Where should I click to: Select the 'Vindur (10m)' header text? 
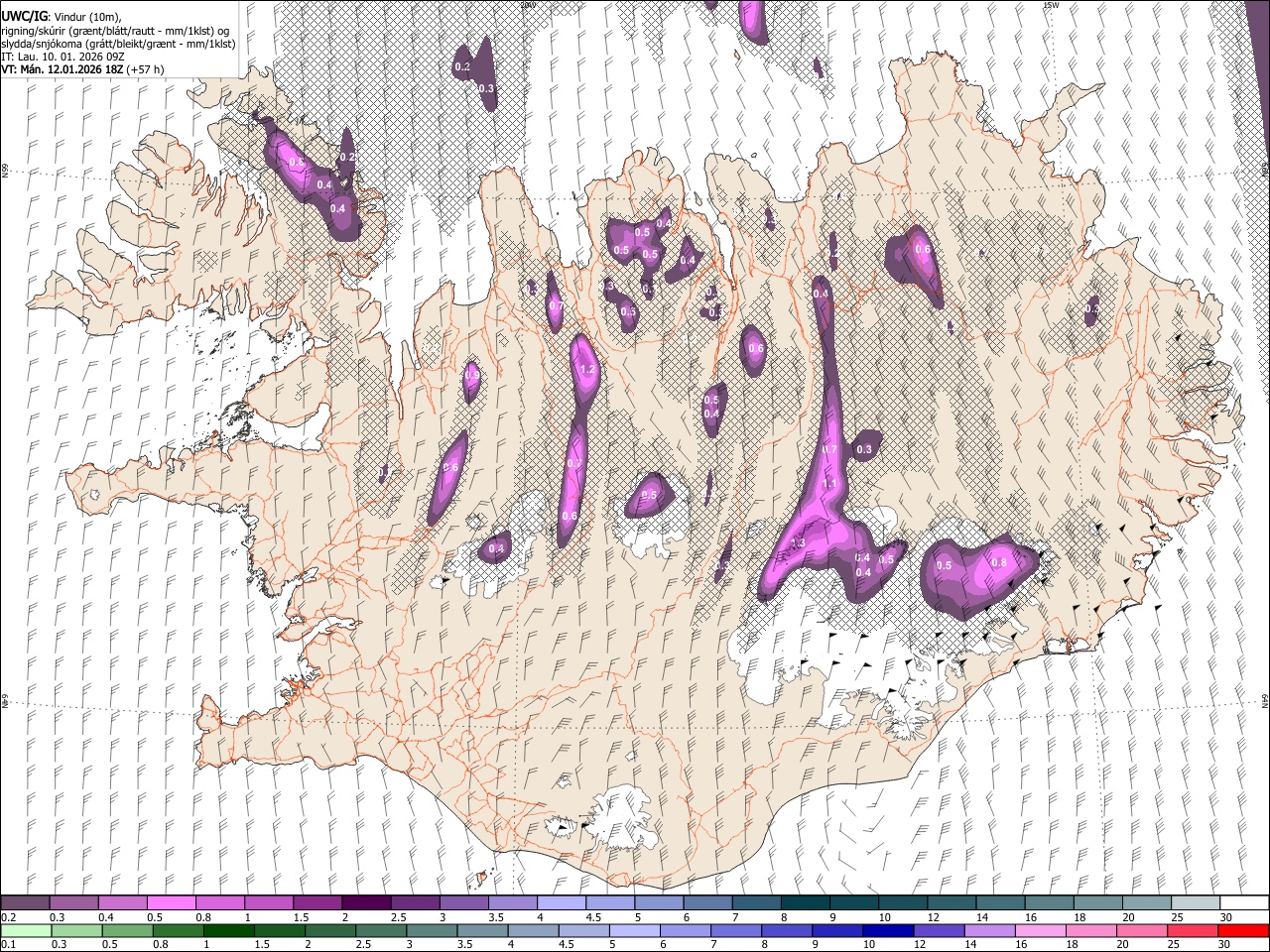87,17
